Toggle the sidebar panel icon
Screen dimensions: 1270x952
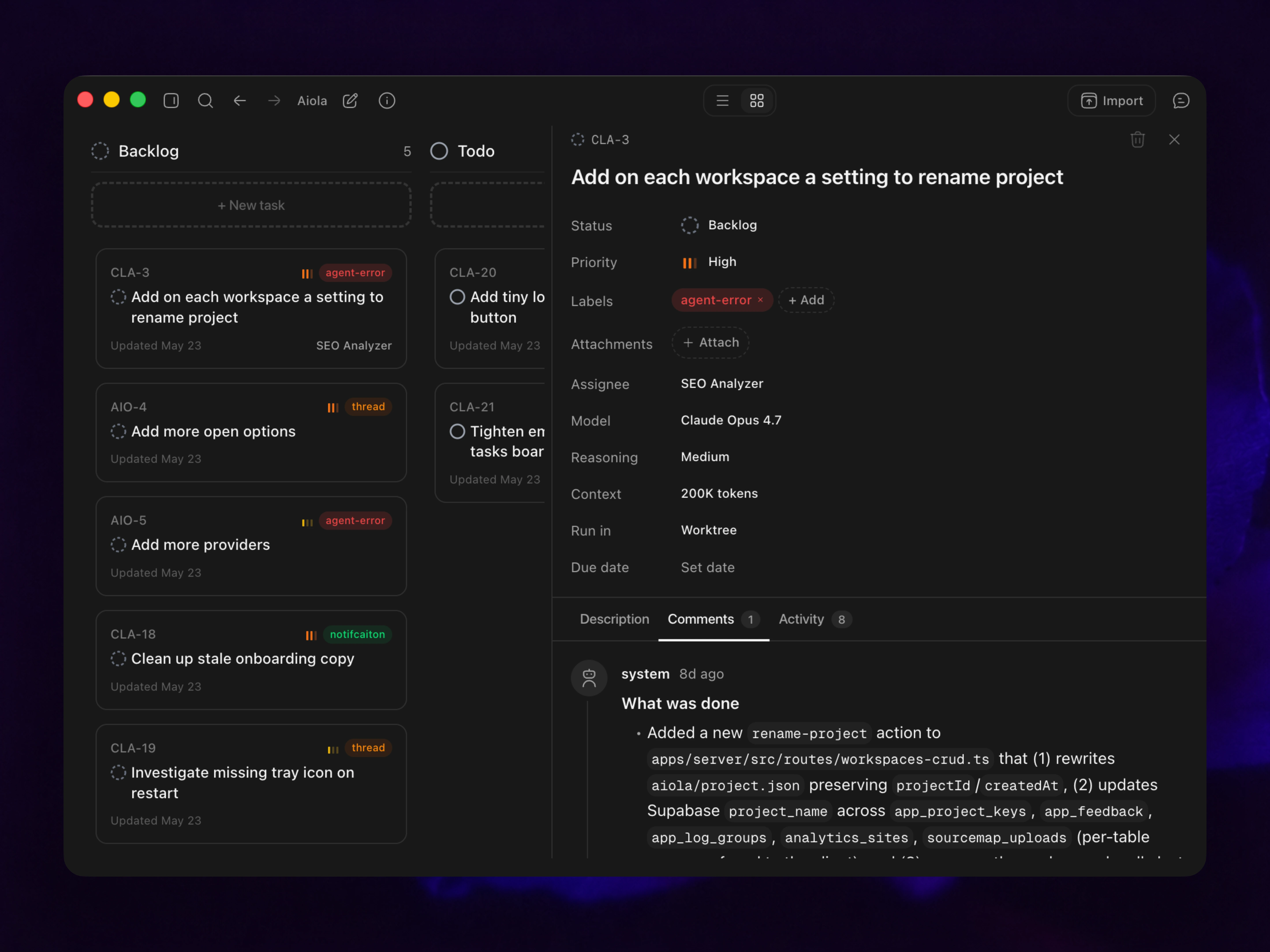point(171,101)
